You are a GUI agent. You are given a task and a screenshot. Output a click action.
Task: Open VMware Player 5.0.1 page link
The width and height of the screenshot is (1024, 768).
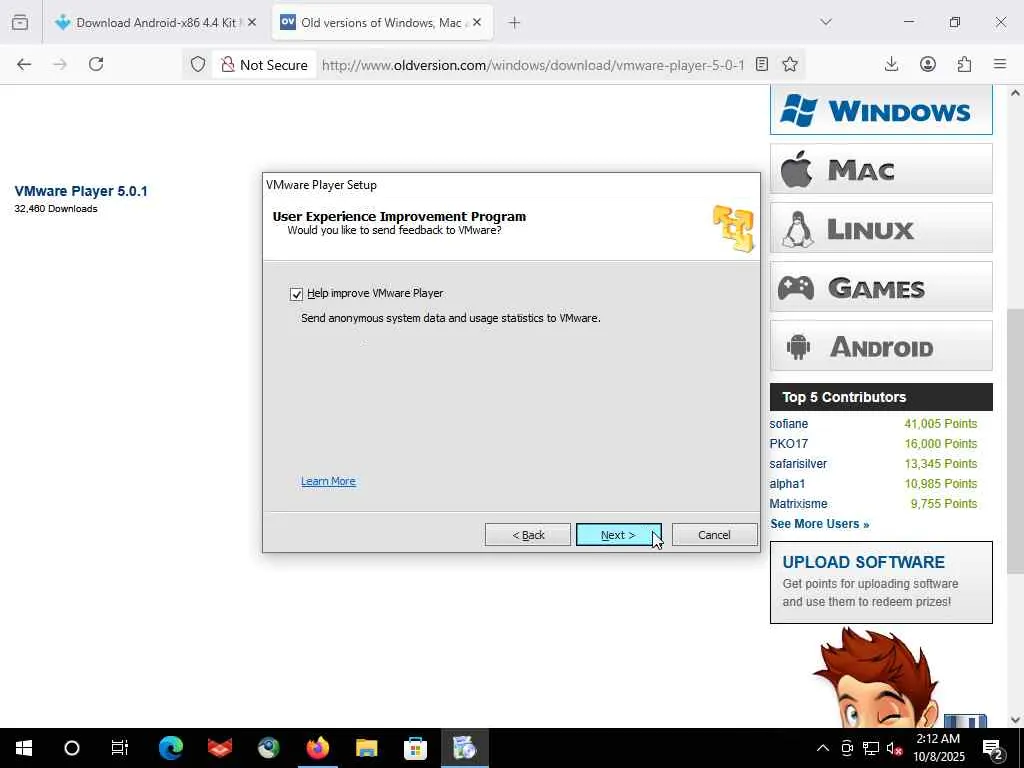(81, 191)
